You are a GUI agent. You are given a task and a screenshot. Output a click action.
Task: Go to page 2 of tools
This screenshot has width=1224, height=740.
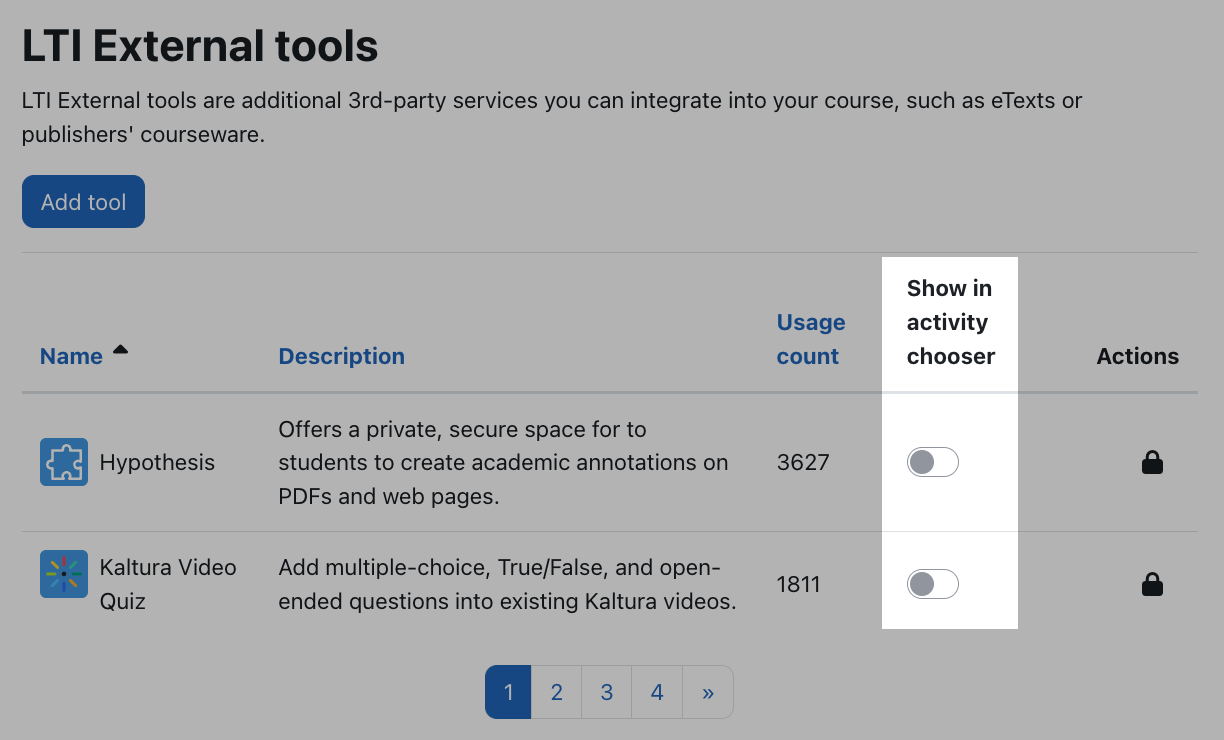(x=557, y=692)
